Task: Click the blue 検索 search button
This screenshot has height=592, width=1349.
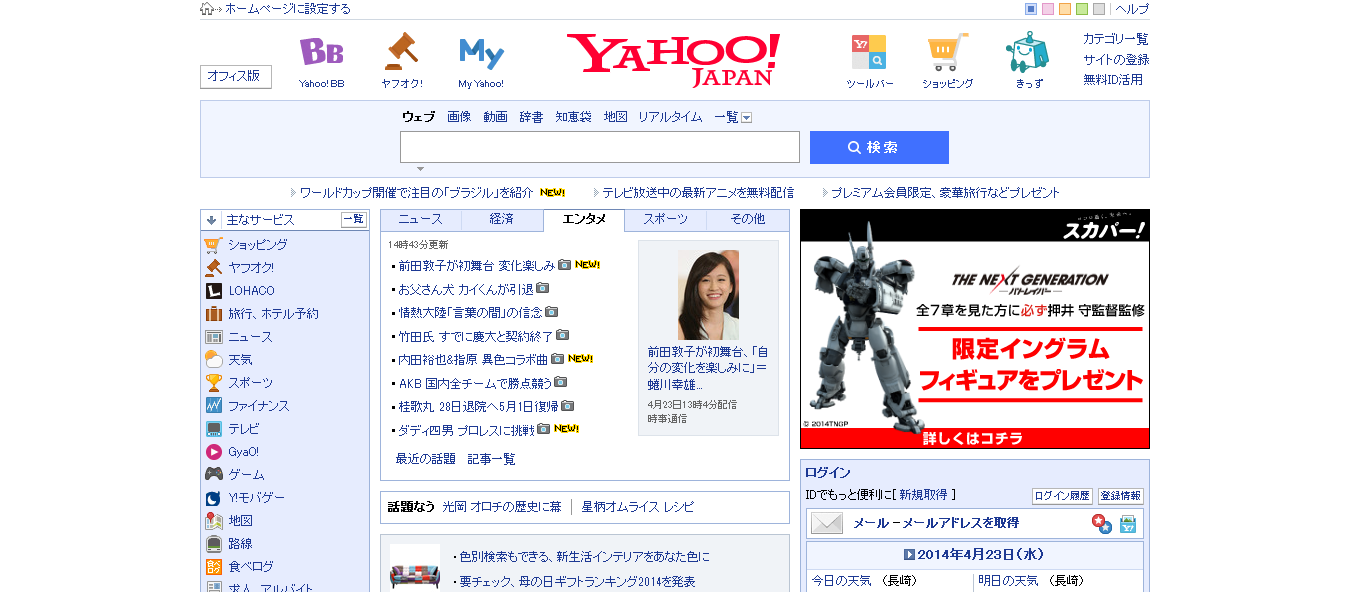Action: 879,147
